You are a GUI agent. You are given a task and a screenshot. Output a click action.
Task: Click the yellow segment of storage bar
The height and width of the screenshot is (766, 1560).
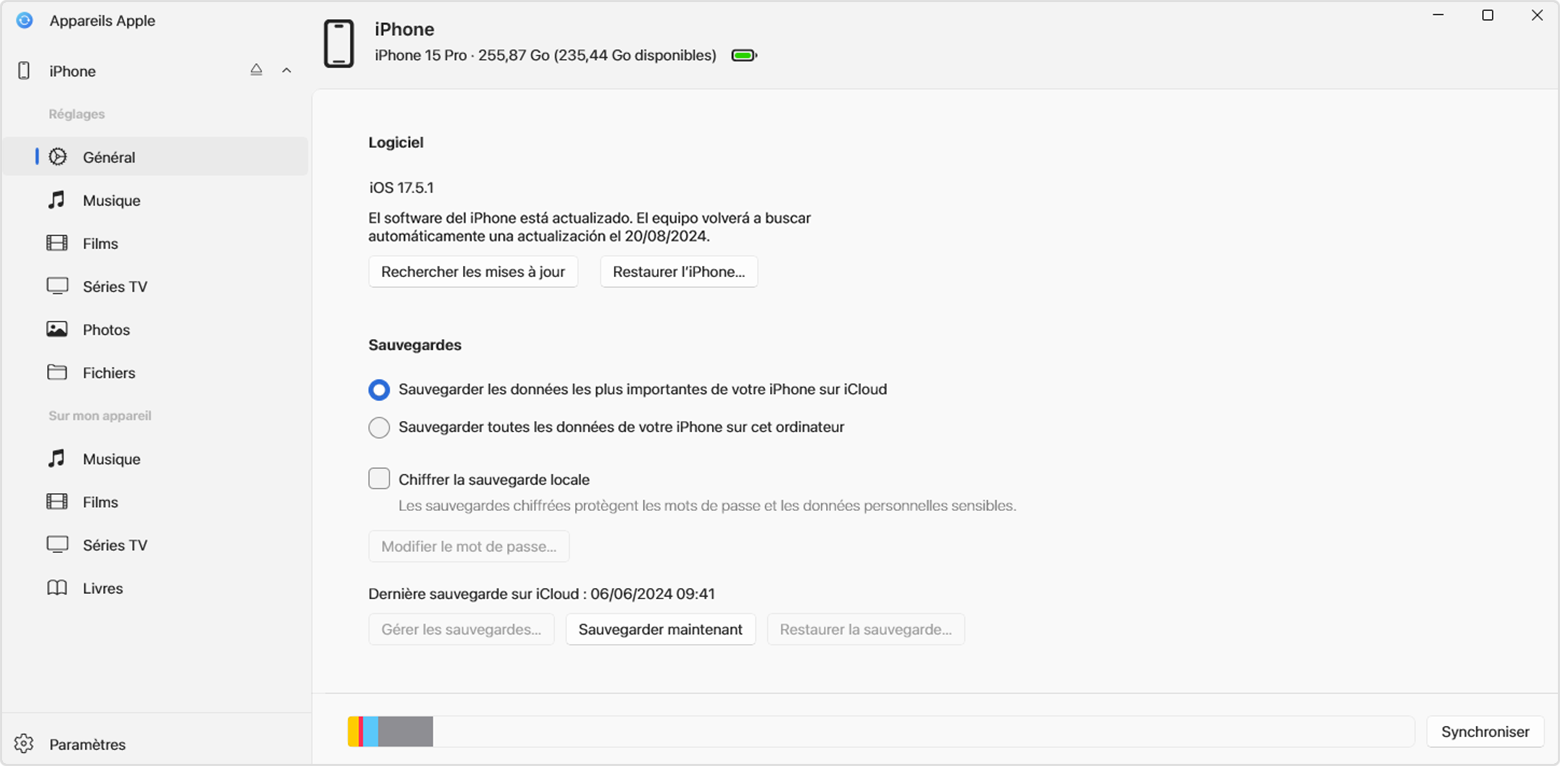(x=352, y=731)
